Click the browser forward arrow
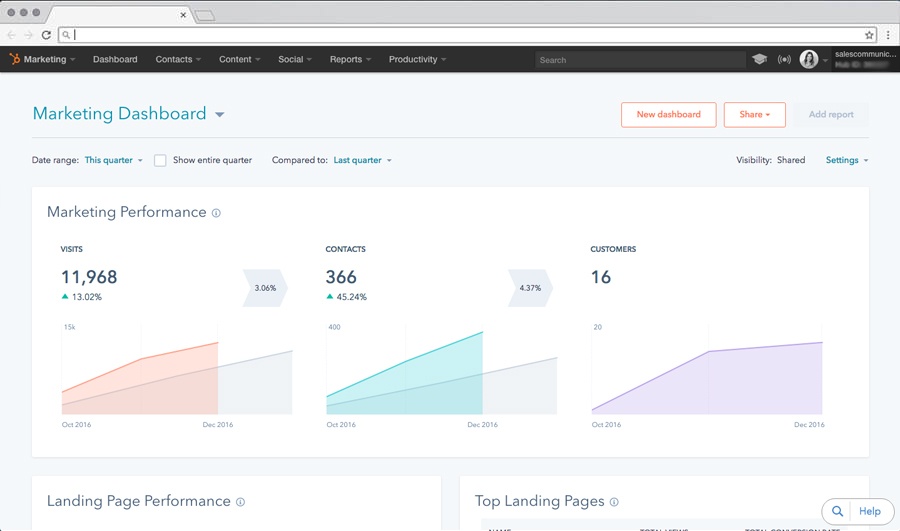 28,35
